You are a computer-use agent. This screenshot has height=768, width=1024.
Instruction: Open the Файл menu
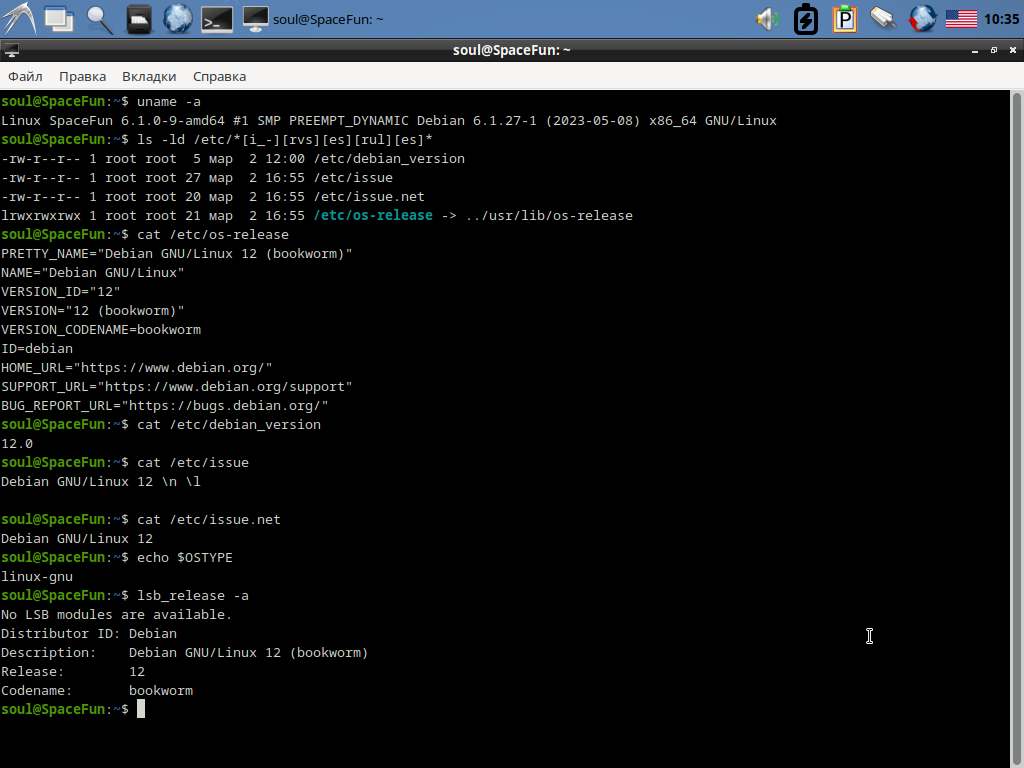click(25, 76)
